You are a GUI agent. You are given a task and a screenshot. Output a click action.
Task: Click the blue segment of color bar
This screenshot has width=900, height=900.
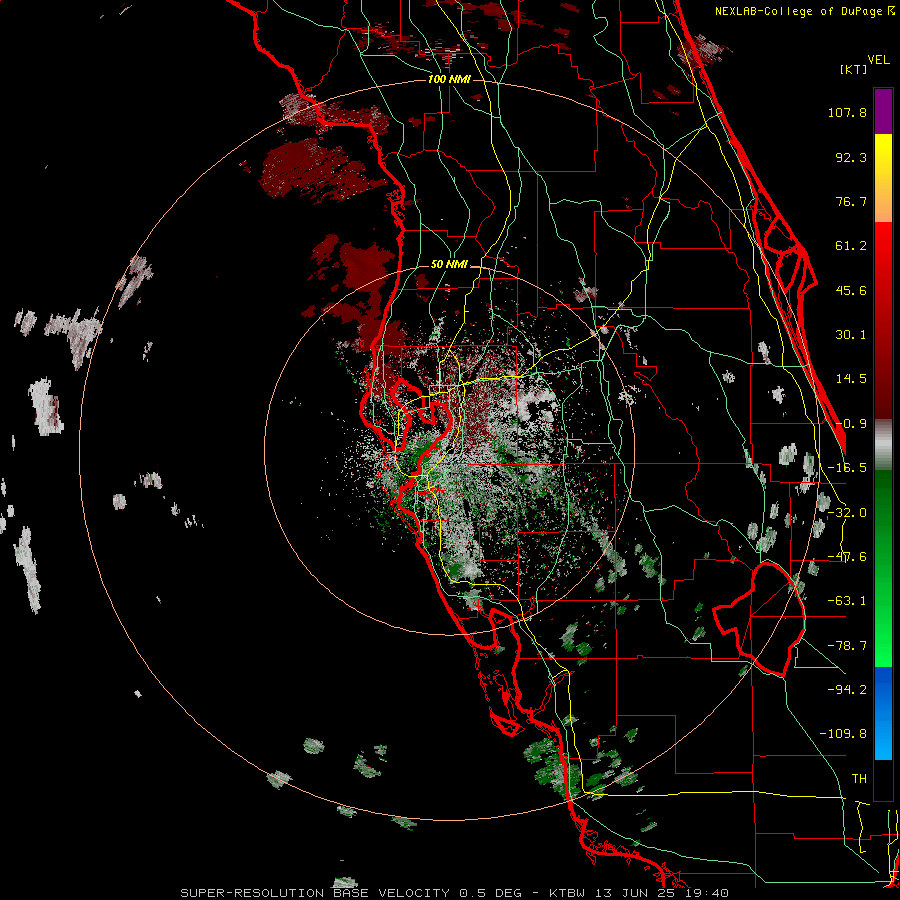point(883,713)
